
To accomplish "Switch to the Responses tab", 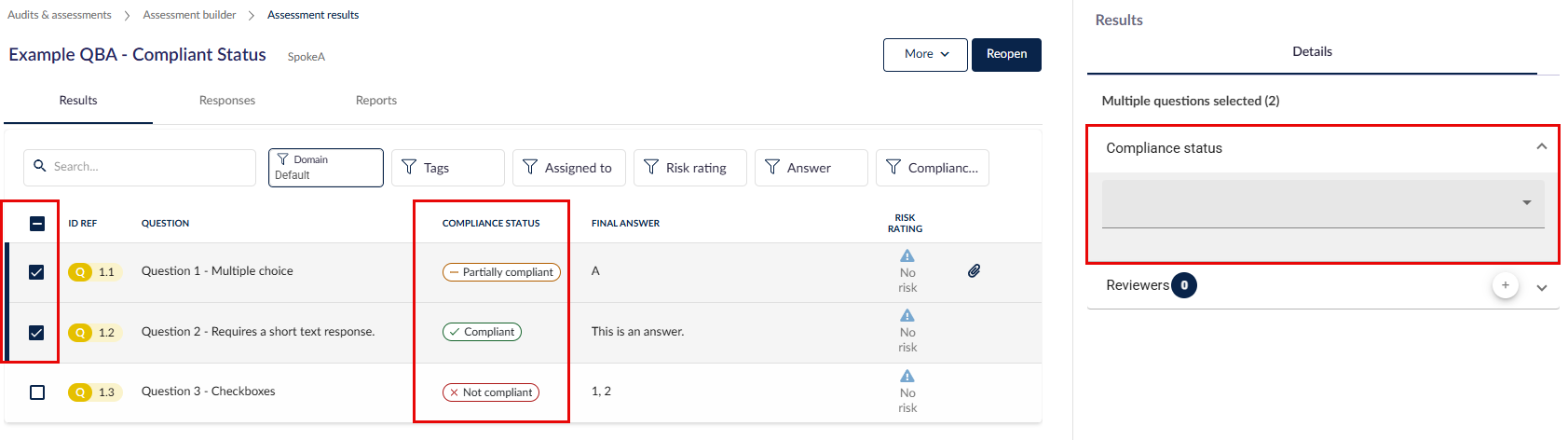I will pyautogui.click(x=227, y=101).
